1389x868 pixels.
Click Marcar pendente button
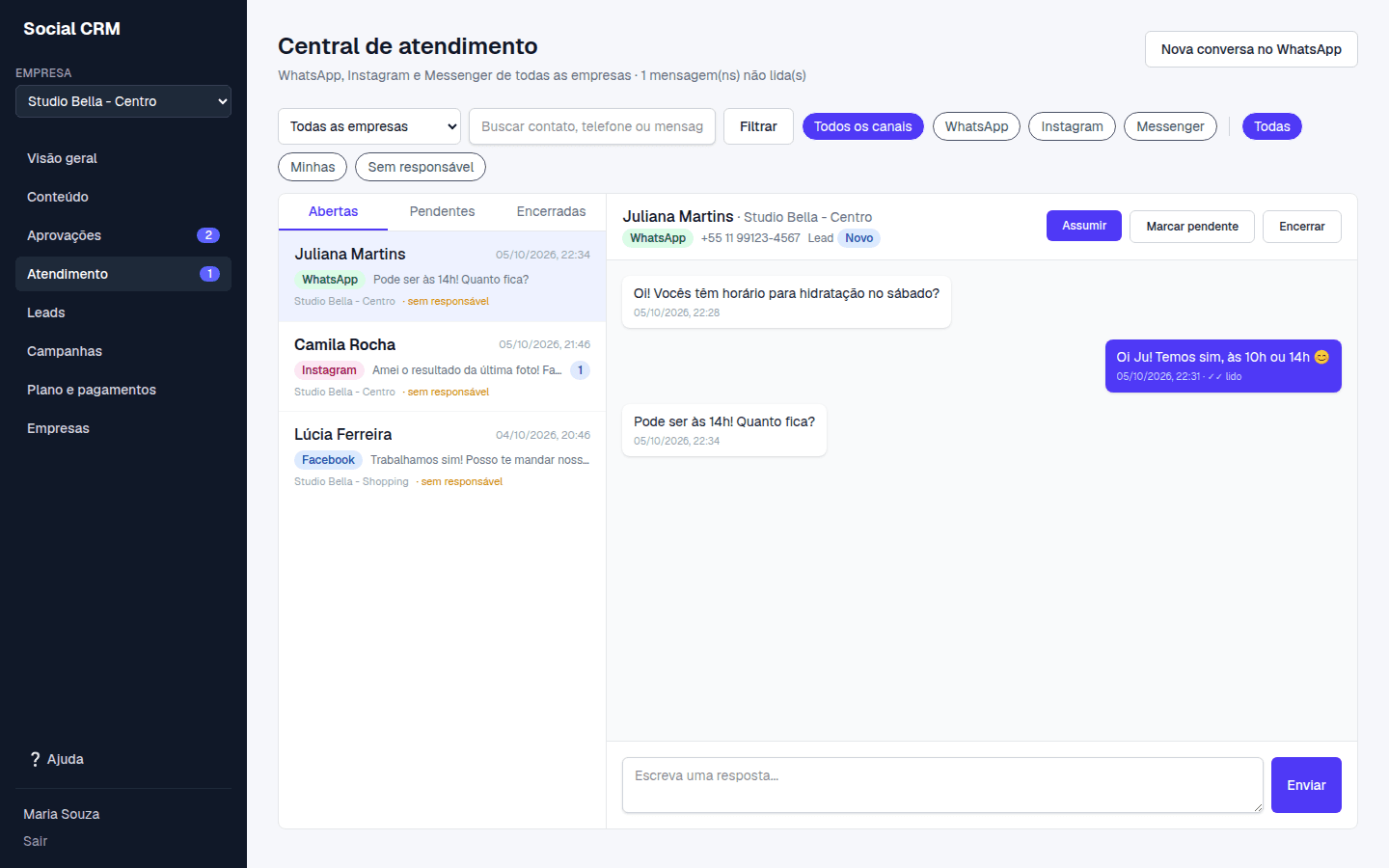(1192, 227)
